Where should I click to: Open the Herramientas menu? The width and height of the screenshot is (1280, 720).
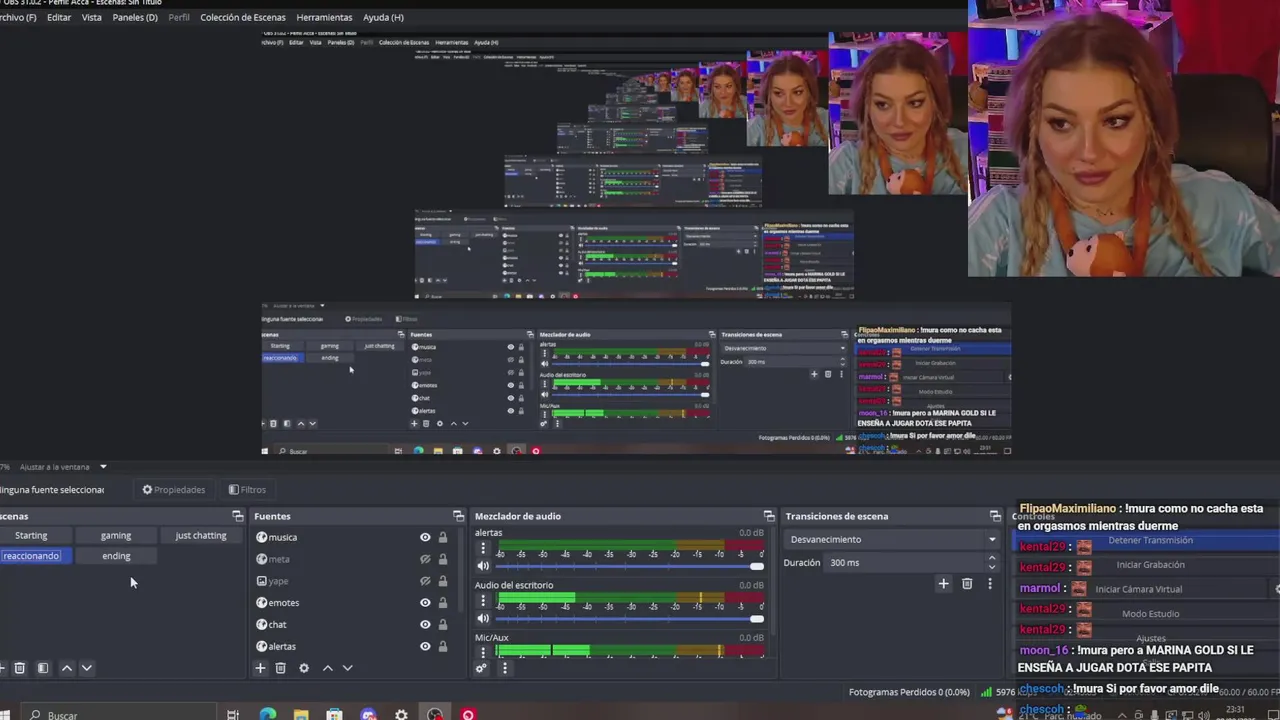(324, 17)
